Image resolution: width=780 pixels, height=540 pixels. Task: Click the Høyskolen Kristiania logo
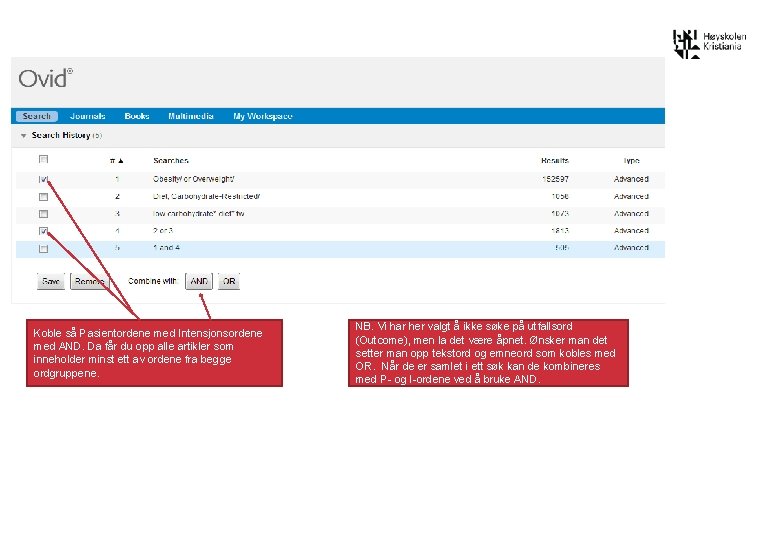pos(710,44)
